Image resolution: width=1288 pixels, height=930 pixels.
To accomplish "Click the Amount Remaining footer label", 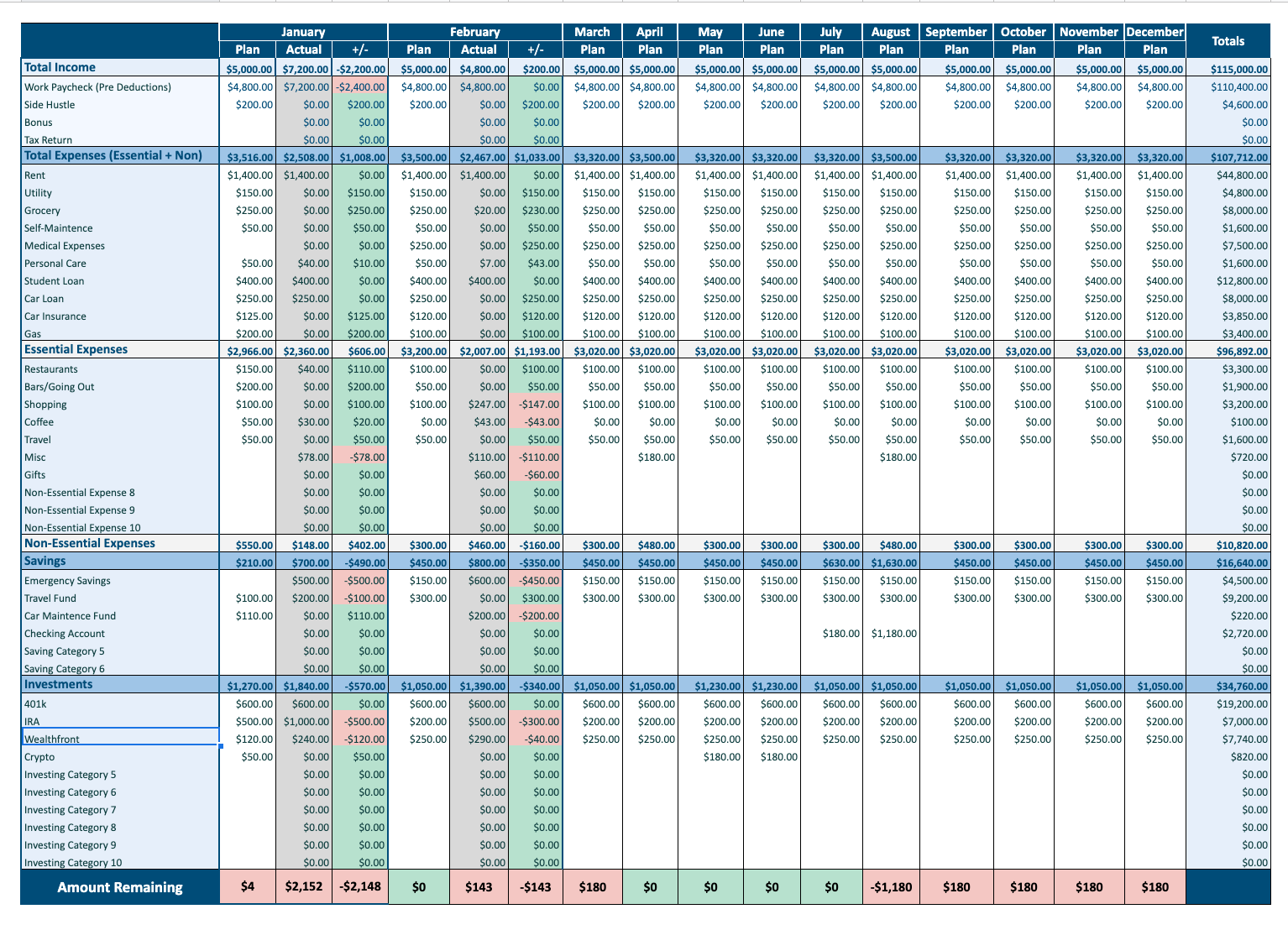I will tap(120, 887).
